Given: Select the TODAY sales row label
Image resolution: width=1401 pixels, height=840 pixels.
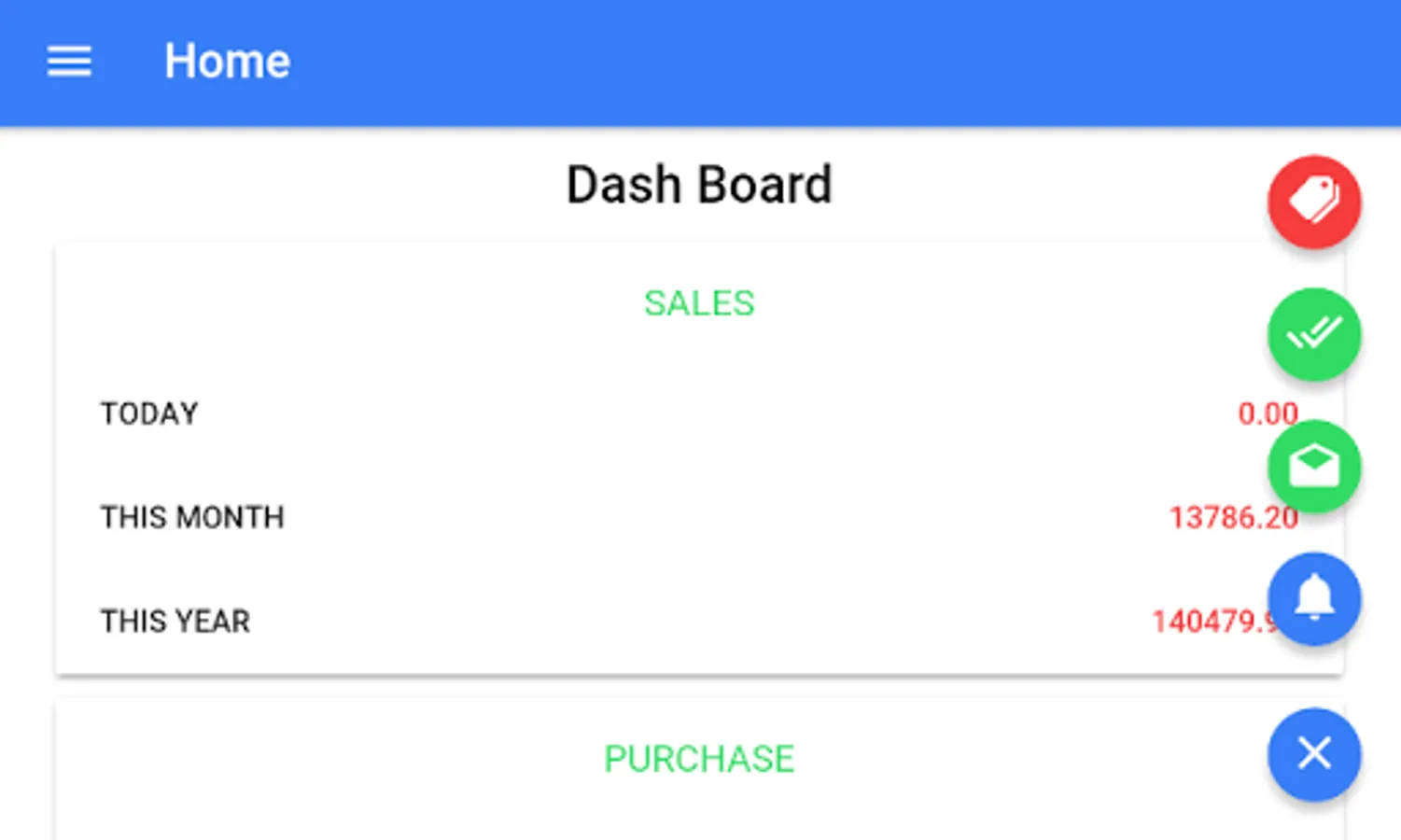Looking at the screenshot, I should [149, 413].
